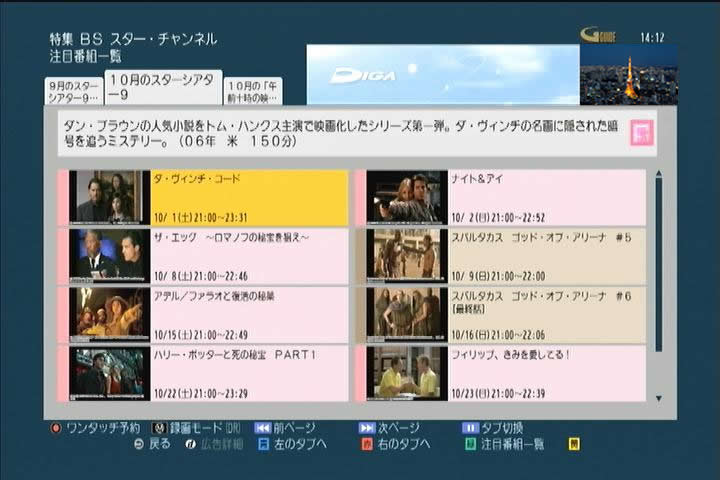The image size is (720, 480).
Task: Select ダ・ヴィンチ・コード program entry
Action: (x=248, y=198)
